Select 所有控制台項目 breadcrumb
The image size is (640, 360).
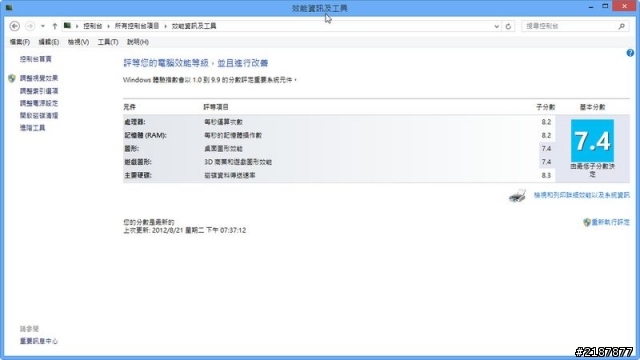(x=137, y=26)
